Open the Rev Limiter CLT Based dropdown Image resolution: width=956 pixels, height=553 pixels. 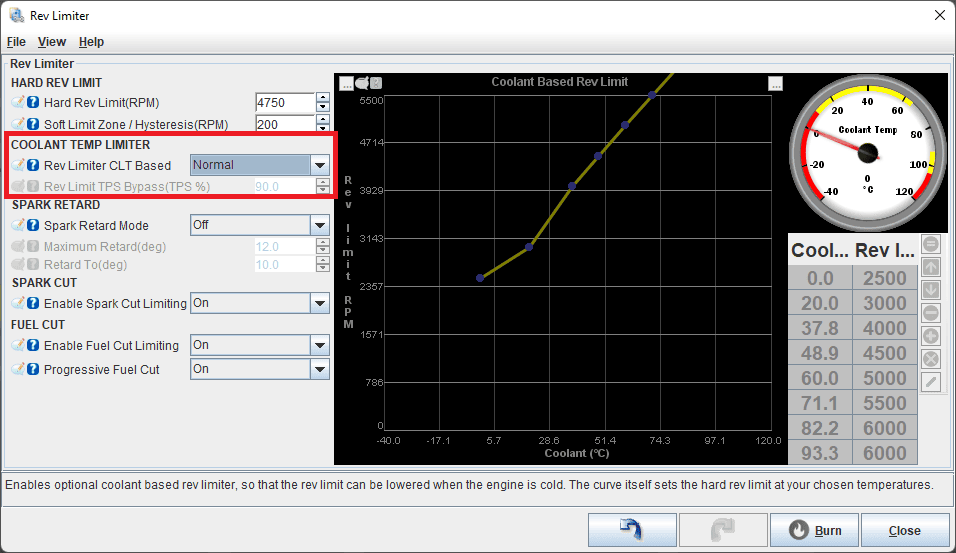click(260, 165)
